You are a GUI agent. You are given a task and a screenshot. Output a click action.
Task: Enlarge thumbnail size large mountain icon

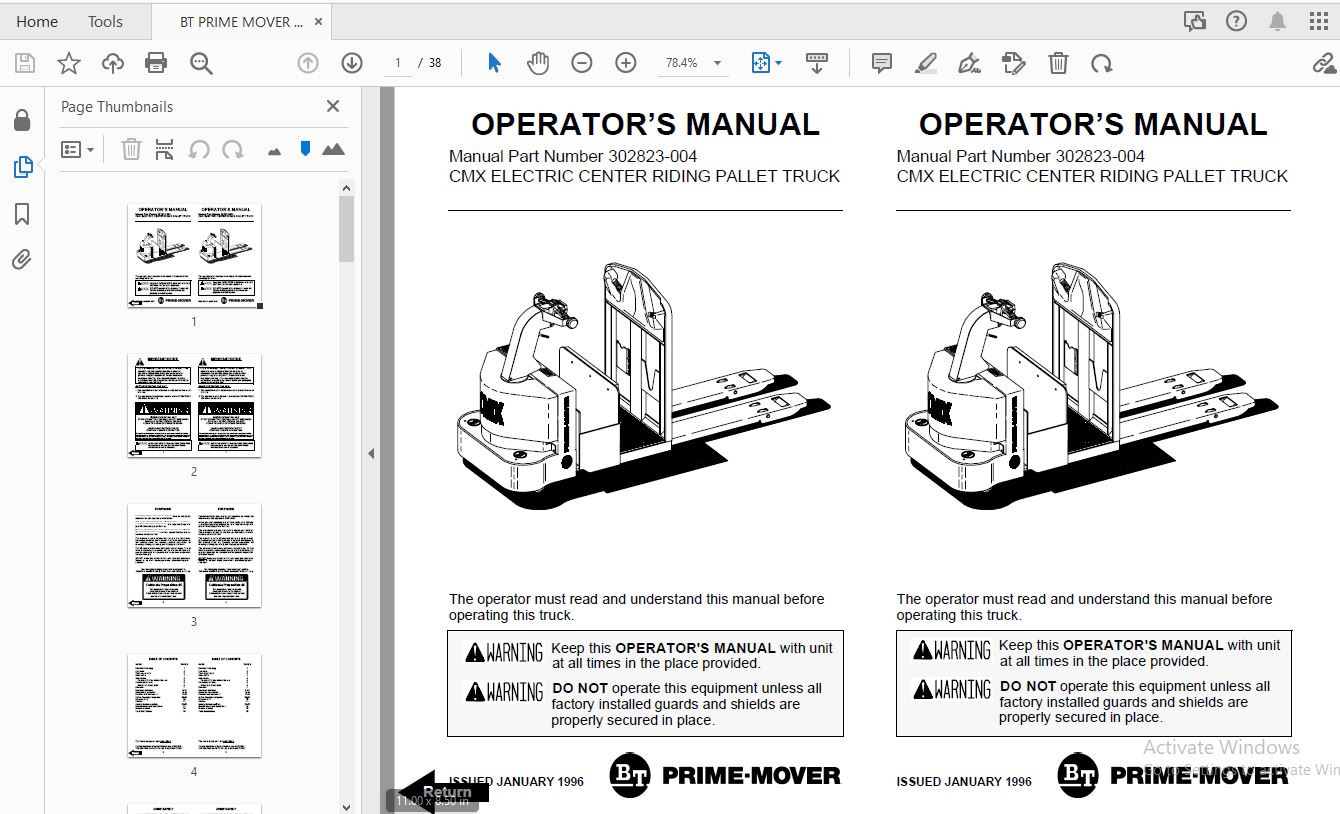click(333, 150)
